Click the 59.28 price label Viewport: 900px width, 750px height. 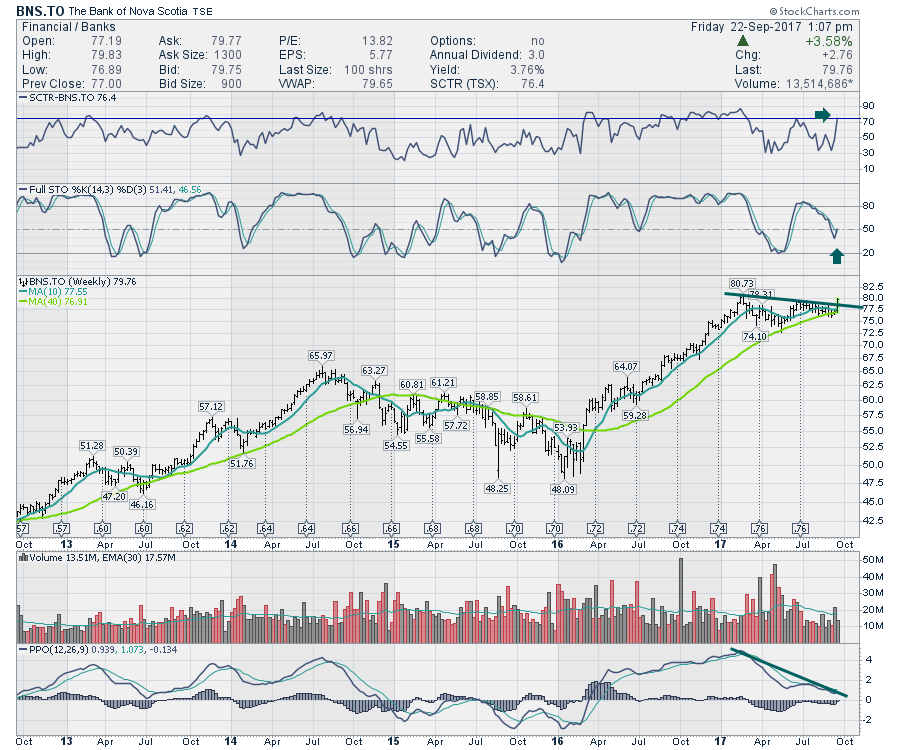pos(635,415)
